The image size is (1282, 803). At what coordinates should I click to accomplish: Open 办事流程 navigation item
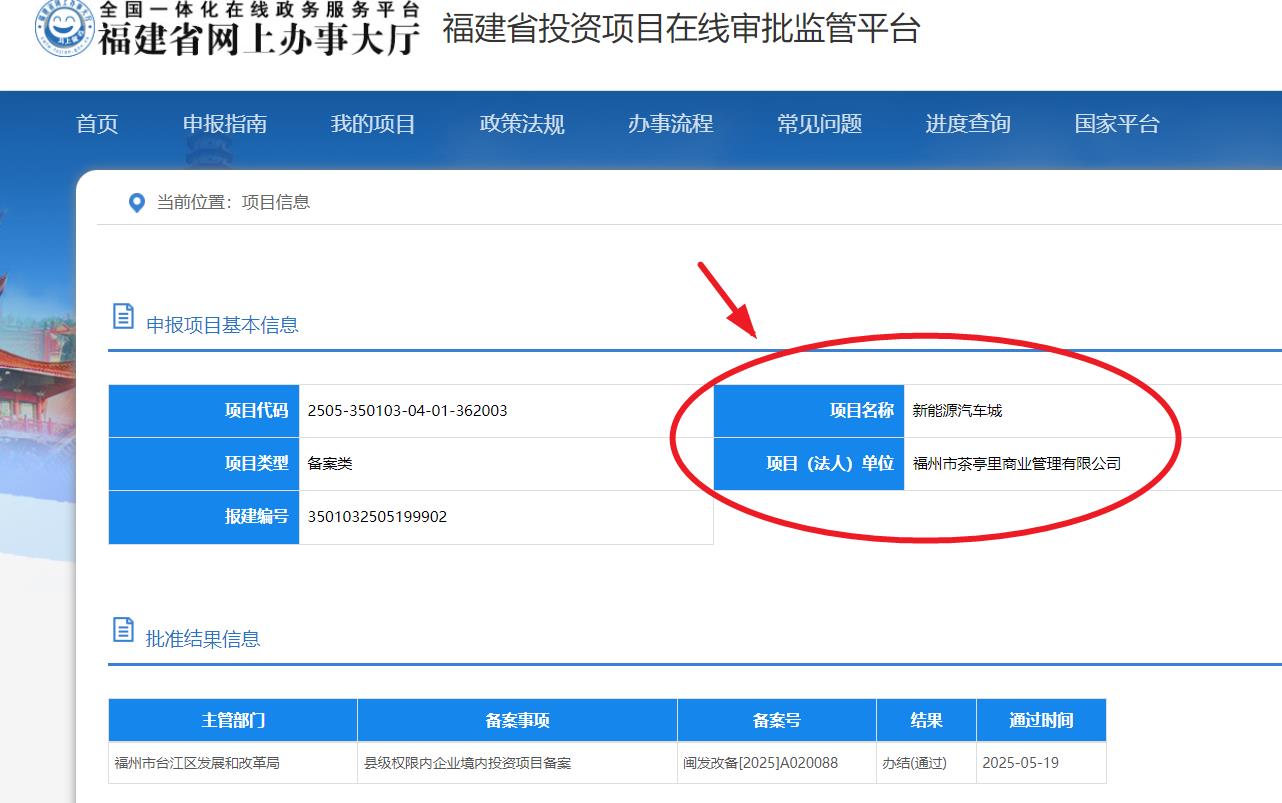point(670,124)
